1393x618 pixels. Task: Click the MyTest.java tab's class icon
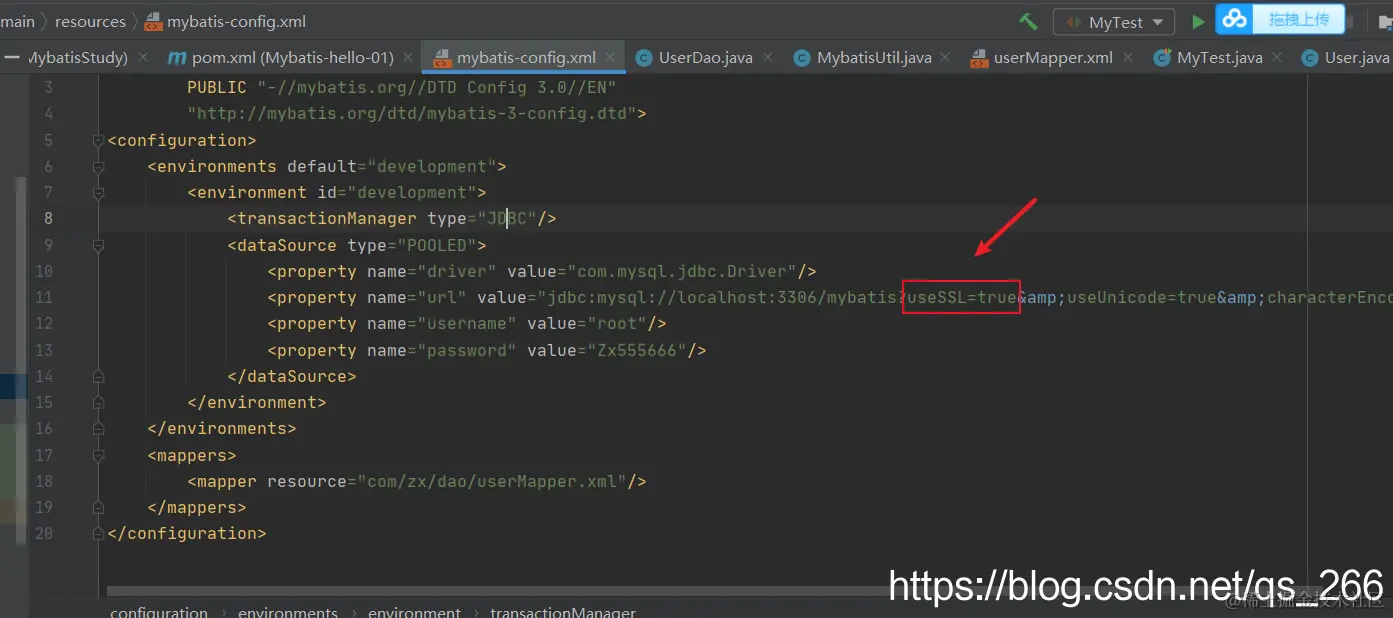coord(1161,58)
